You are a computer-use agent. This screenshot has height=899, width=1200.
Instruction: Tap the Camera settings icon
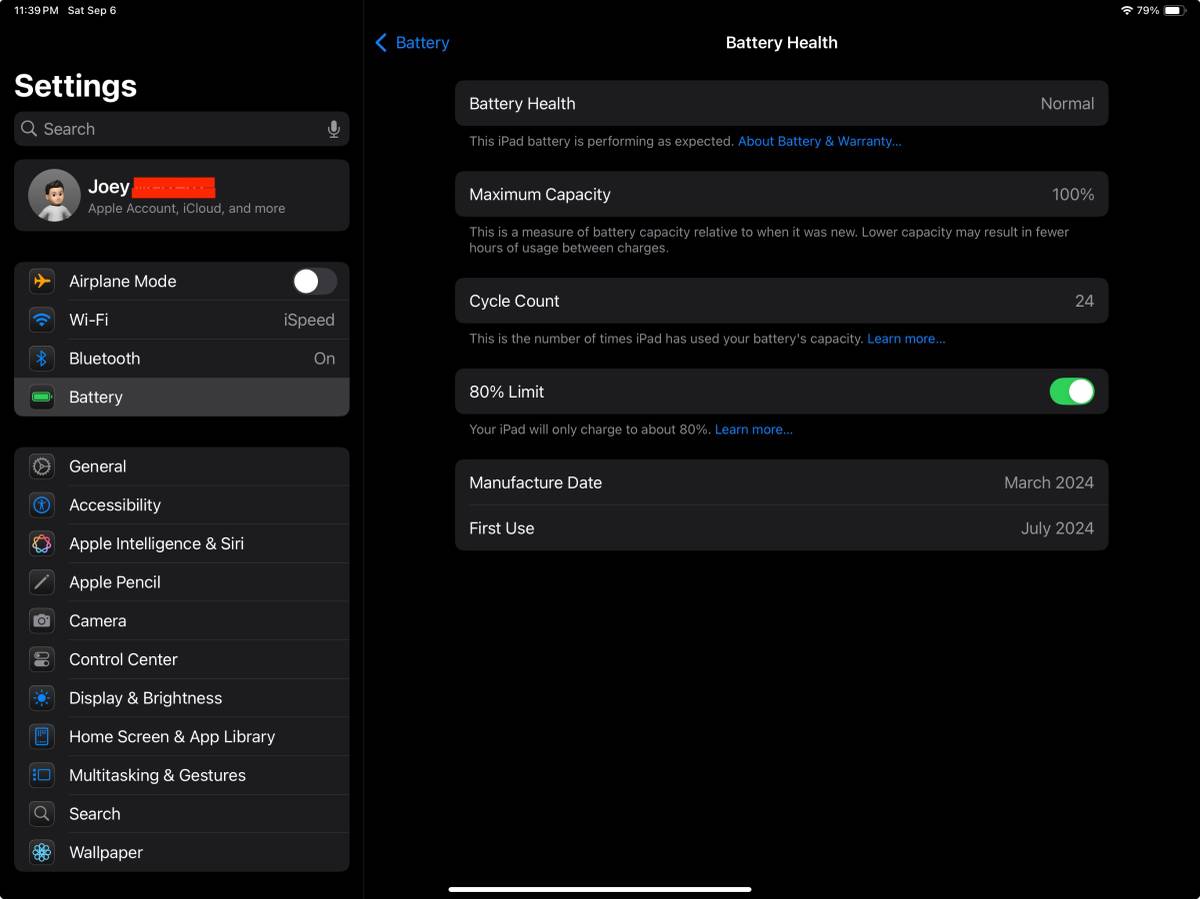pyautogui.click(x=41, y=621)
